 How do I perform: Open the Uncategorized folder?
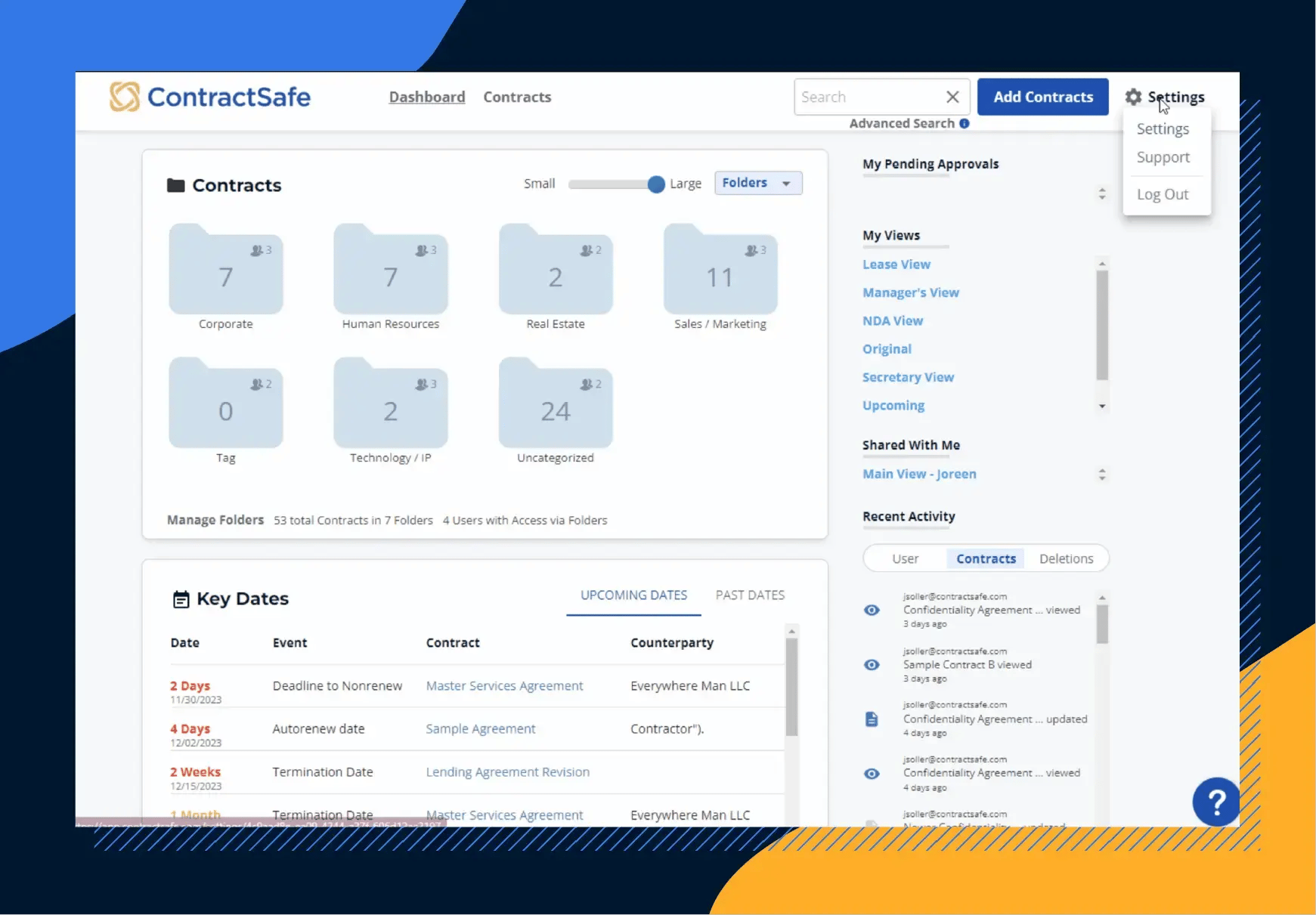pyautogui.click(x=556, y=403)
